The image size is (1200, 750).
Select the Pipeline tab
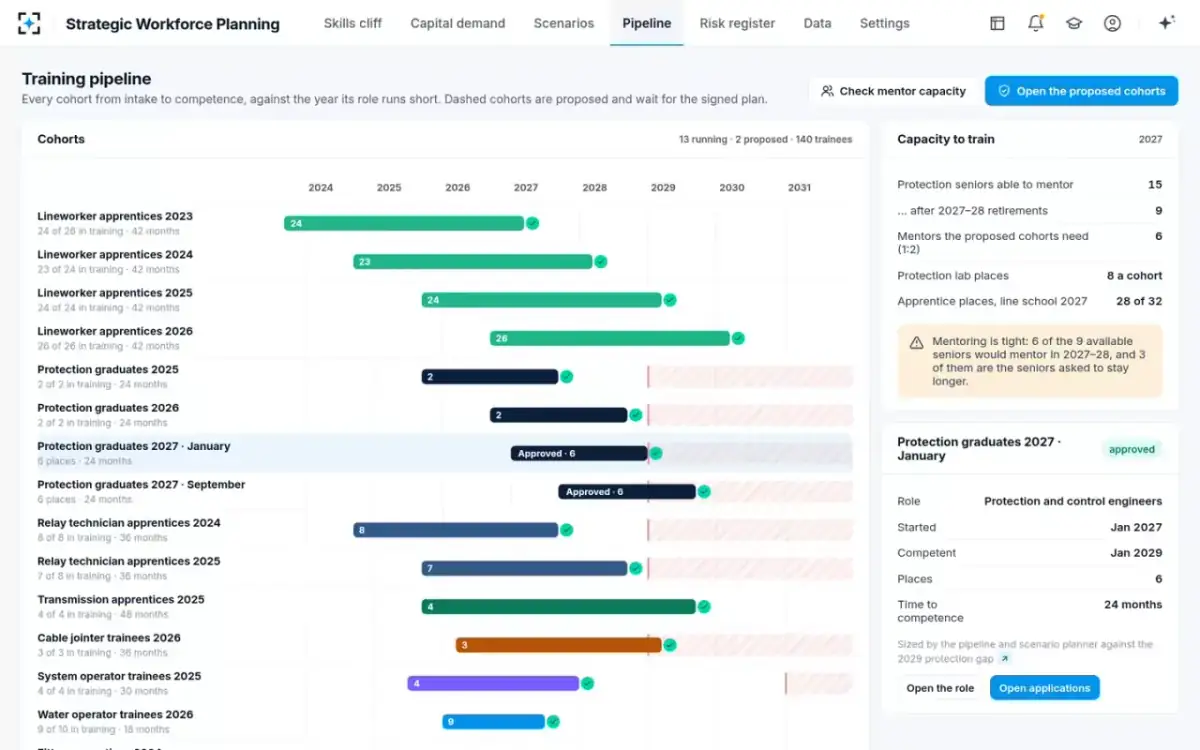pyautogui.click(x=647, y=23)
